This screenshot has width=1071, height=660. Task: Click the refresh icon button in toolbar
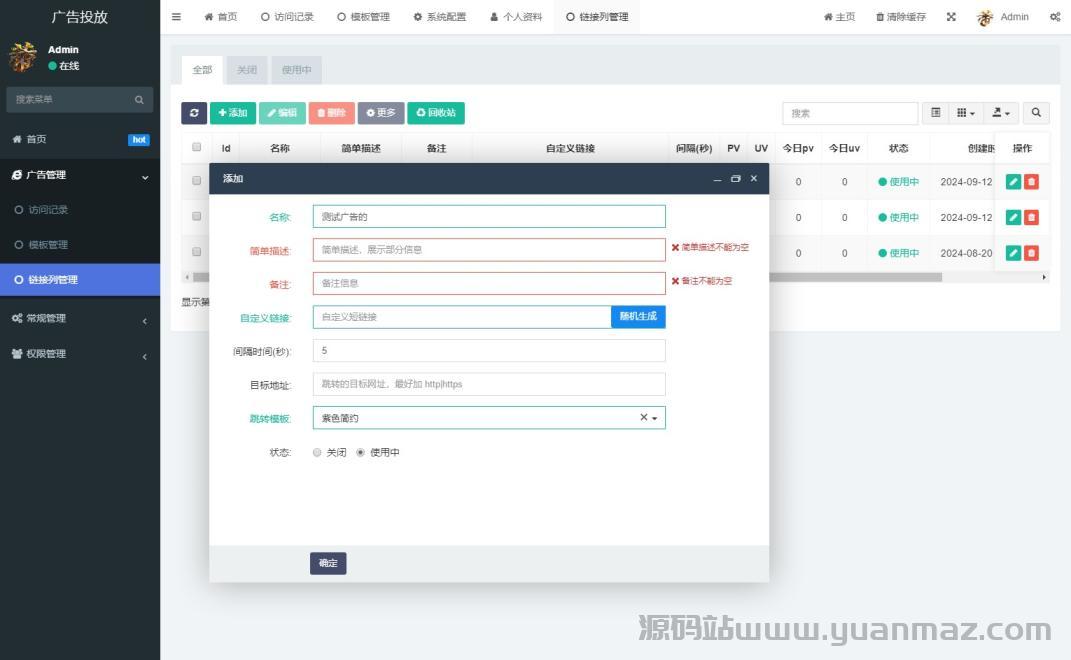(194, 113)
